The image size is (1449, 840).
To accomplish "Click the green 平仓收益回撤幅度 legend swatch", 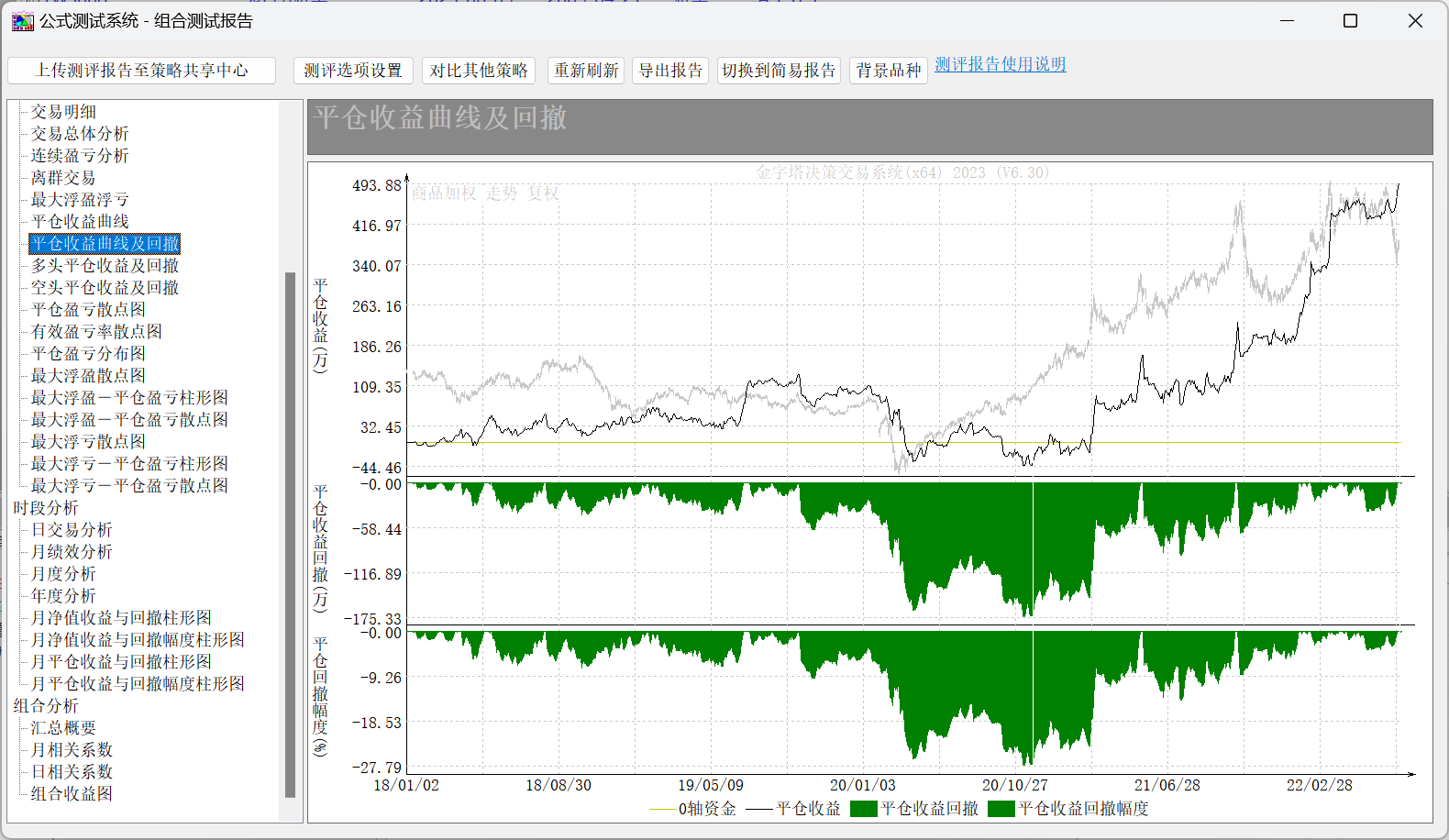I will (1001, 809).
